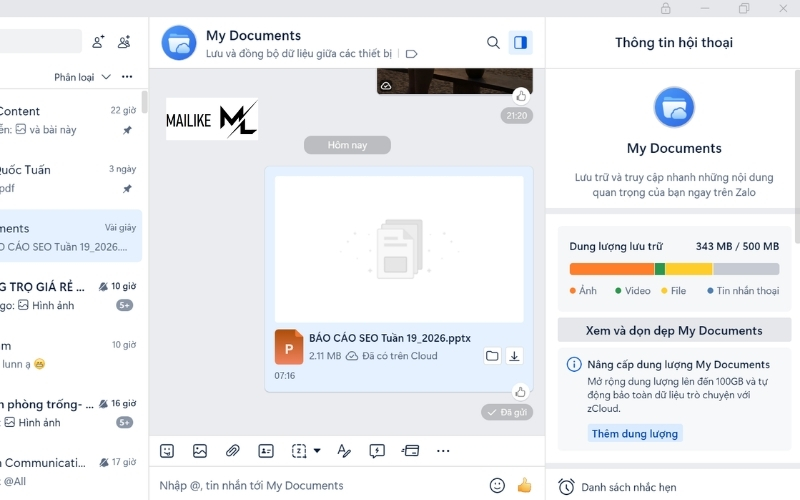Click the screenshot capture icon

pos(299,451)
